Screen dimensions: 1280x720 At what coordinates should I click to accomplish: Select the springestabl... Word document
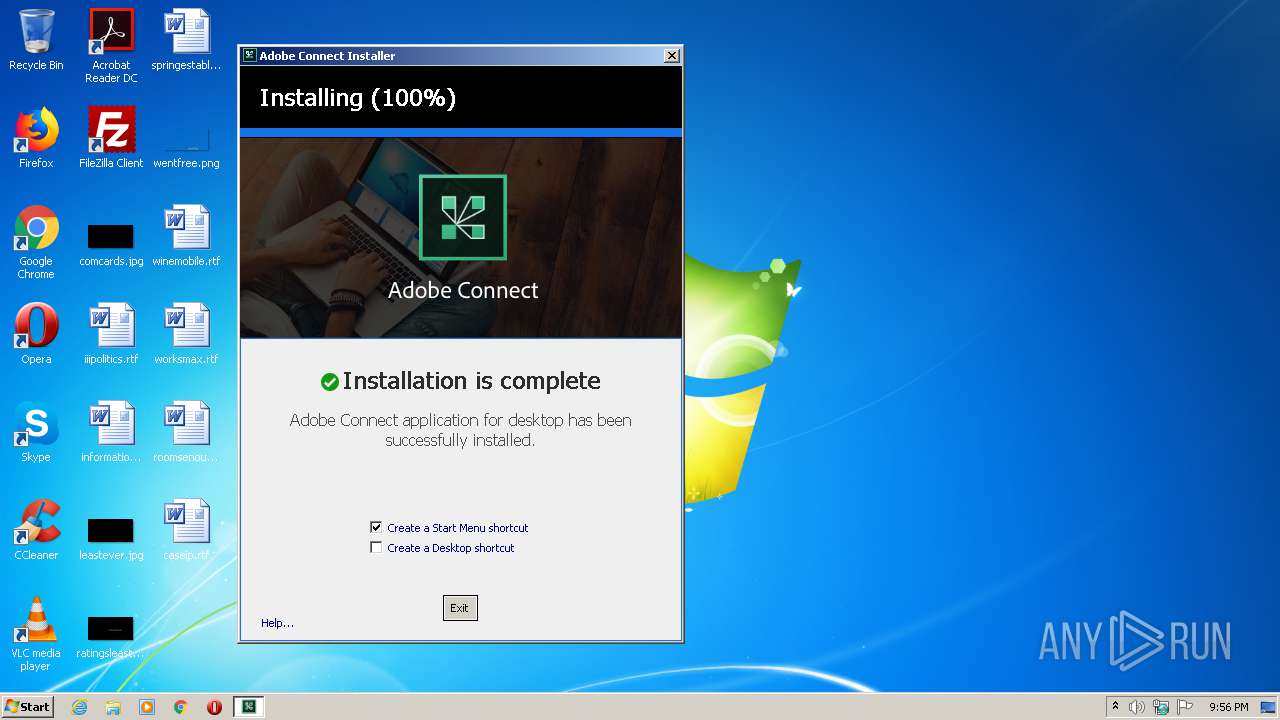tap(186, 40)
